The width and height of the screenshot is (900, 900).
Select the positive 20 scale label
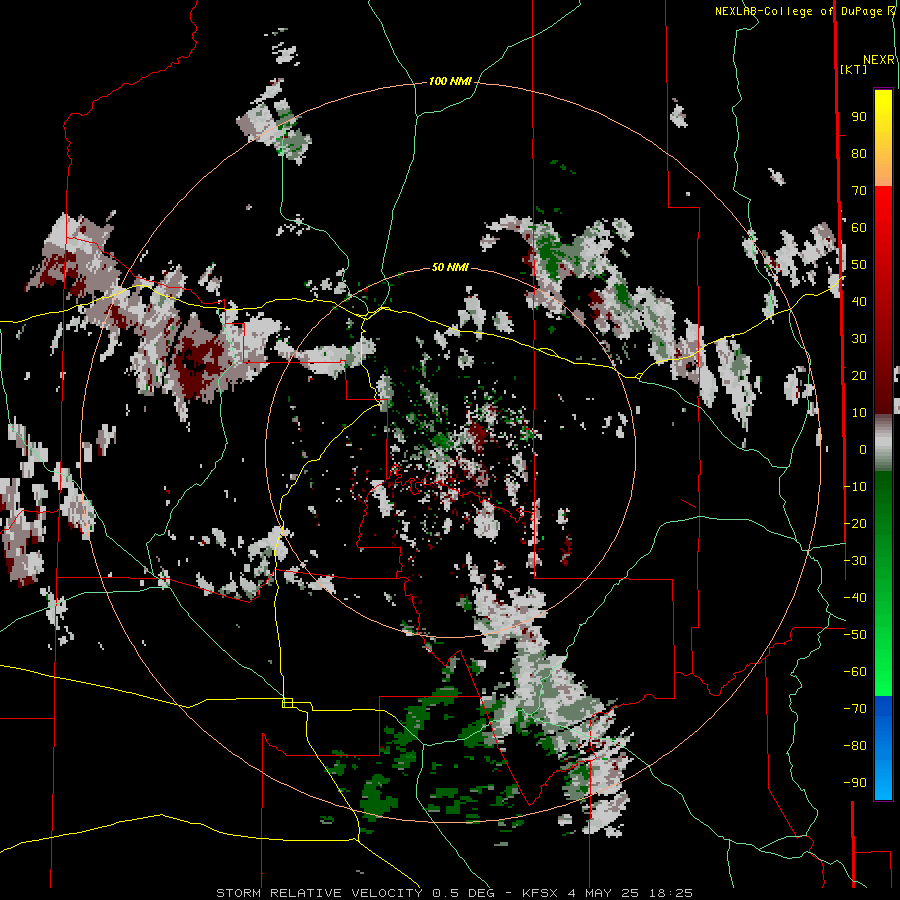pos(859,376)
